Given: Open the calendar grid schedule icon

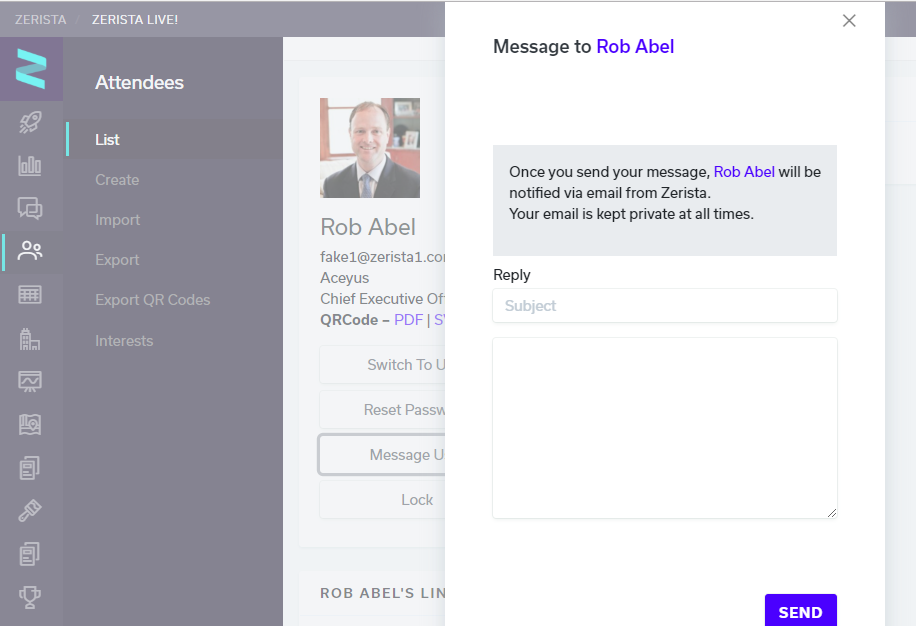Looking at the screenshot, I should (x=30, y=294).
